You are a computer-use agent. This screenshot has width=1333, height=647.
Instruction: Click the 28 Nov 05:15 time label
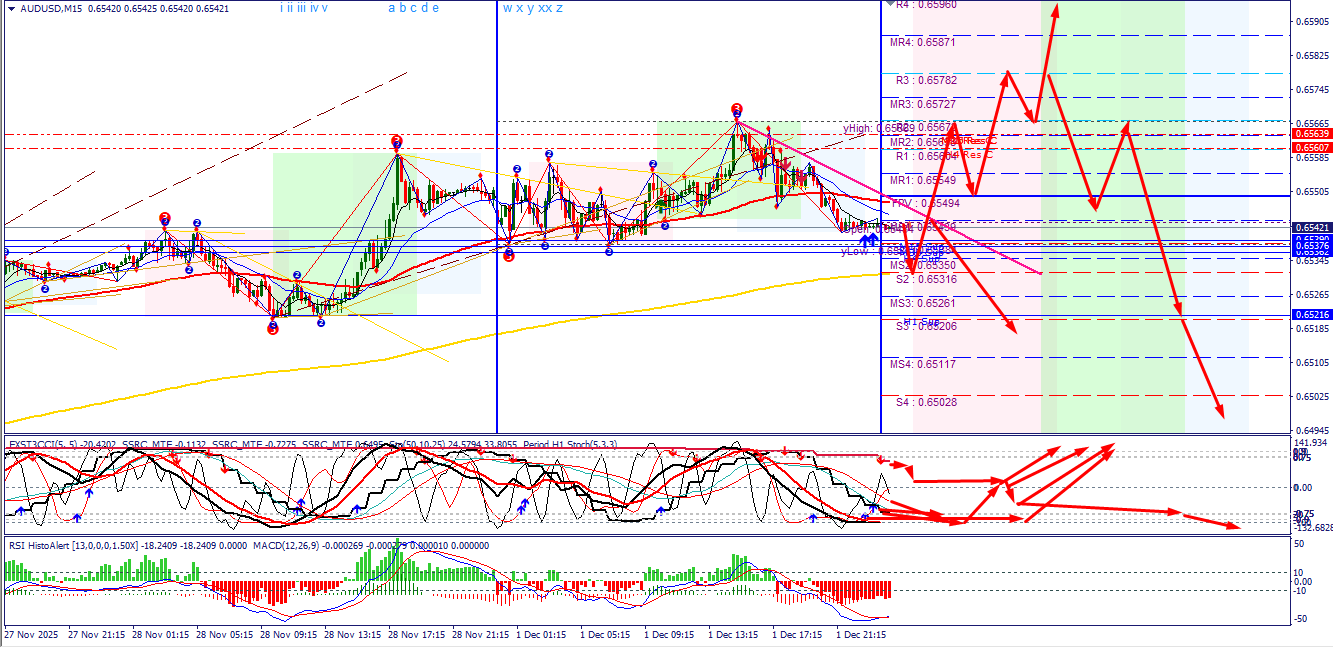(x=226, y=634)
